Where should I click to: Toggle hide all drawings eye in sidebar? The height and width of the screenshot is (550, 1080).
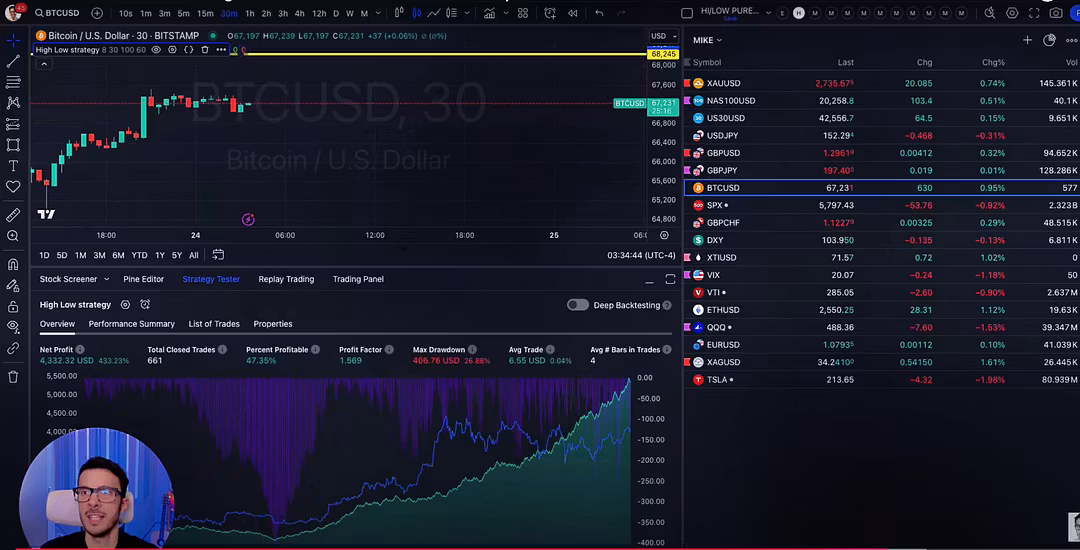[13, 327]
